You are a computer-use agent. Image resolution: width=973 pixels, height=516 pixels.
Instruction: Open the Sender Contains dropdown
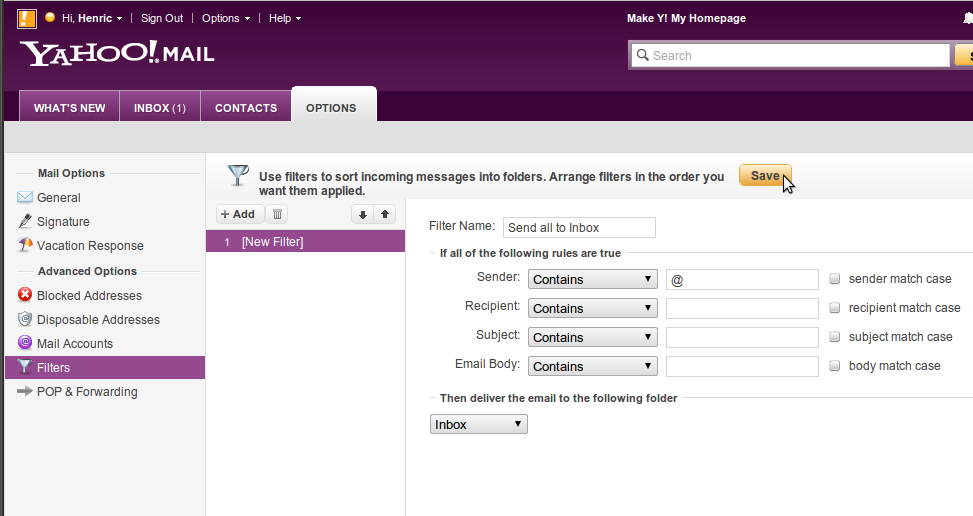tap(593, 279)
